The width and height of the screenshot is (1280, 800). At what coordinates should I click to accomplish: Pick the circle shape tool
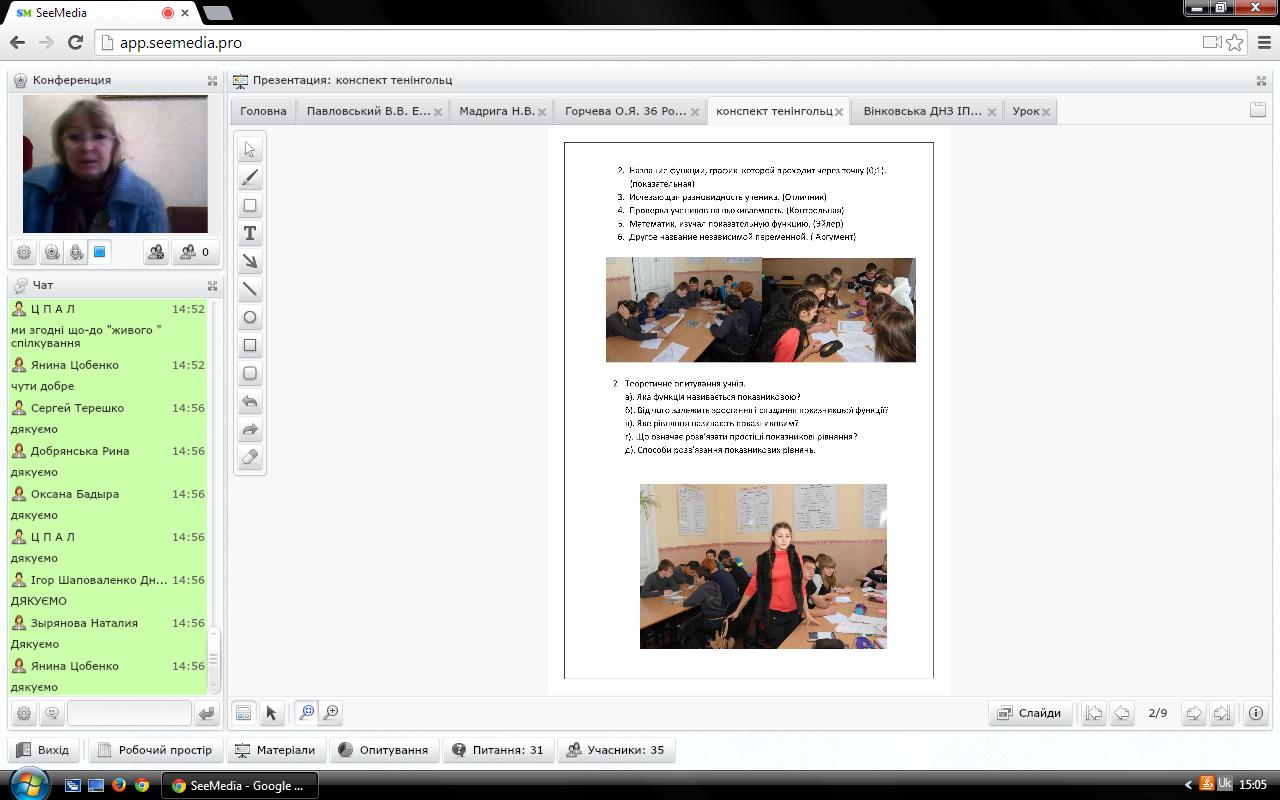pos(250,318)
